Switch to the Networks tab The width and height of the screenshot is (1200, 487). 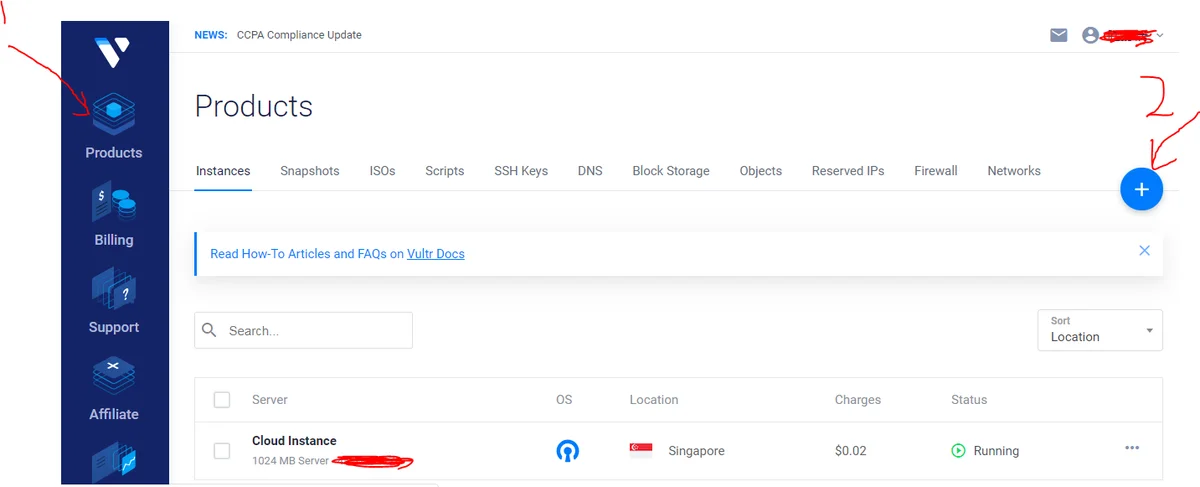pyautogui.click(x=1014, y=171)
